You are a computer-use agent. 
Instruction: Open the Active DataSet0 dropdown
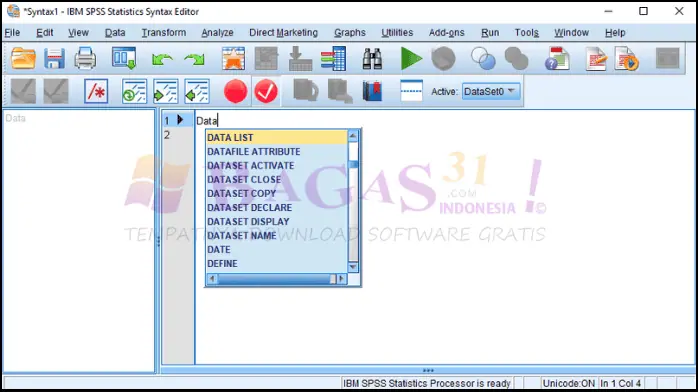[491, 91]
